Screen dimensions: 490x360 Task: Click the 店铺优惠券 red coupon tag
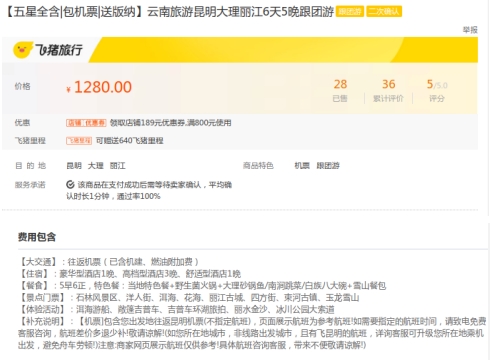click(86, 123)
